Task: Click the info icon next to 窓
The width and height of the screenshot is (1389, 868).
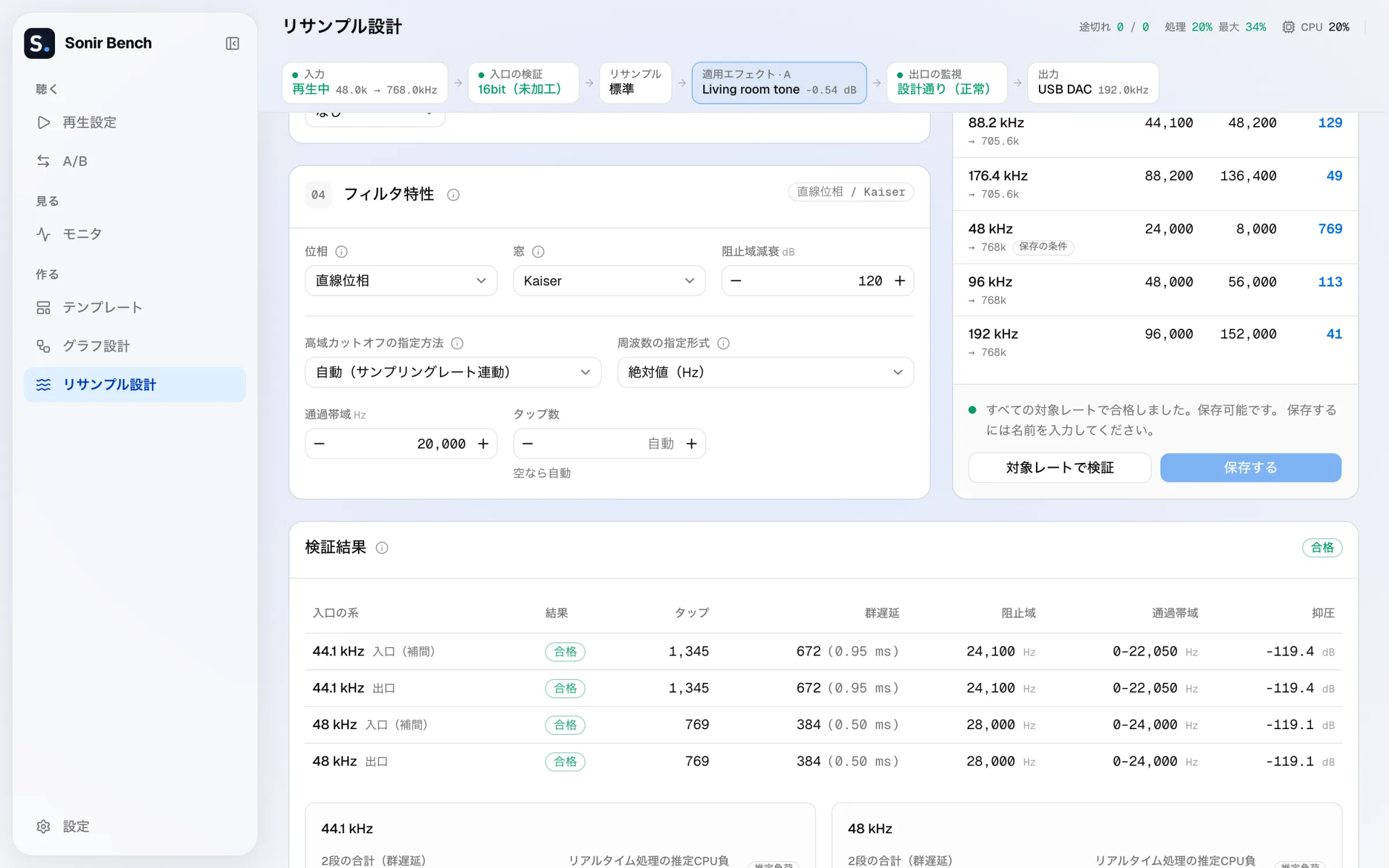Action: click(538, 252)
